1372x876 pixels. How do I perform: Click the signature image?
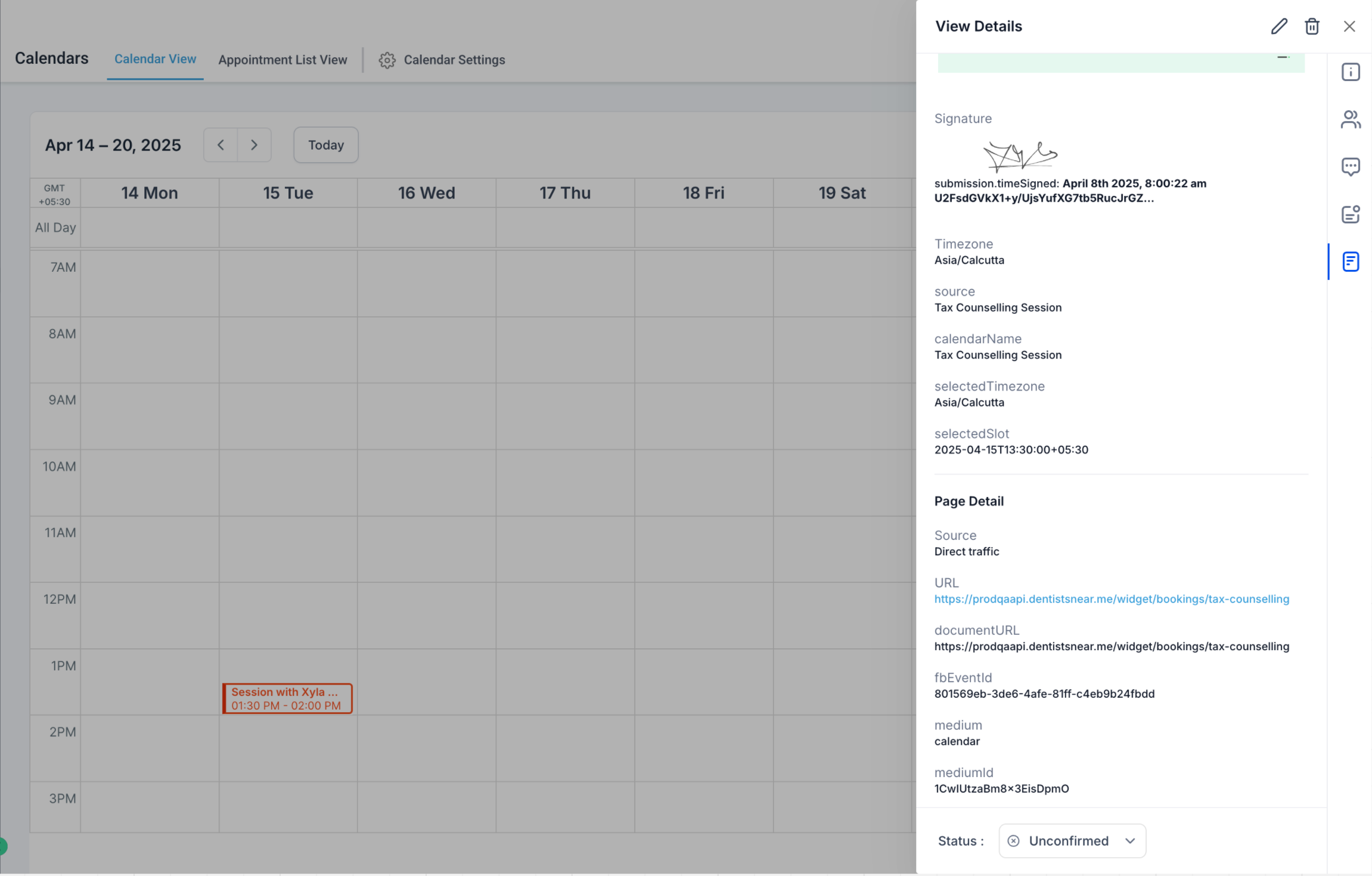[1020, 156]
